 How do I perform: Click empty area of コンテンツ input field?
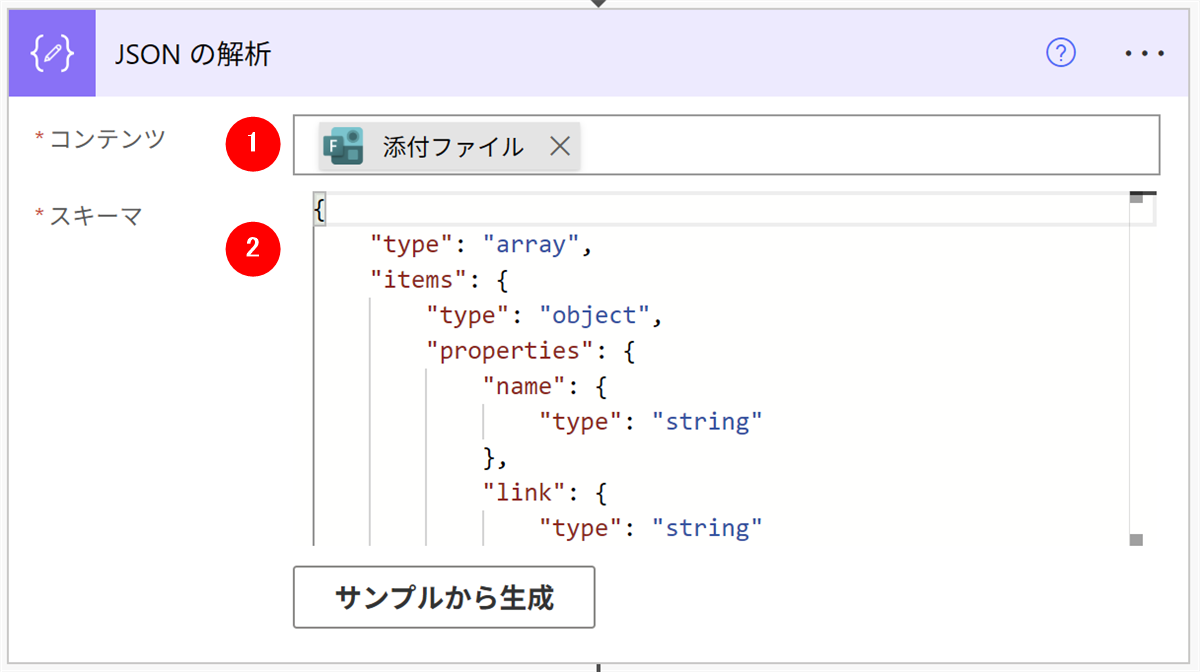tap(860, 146)
